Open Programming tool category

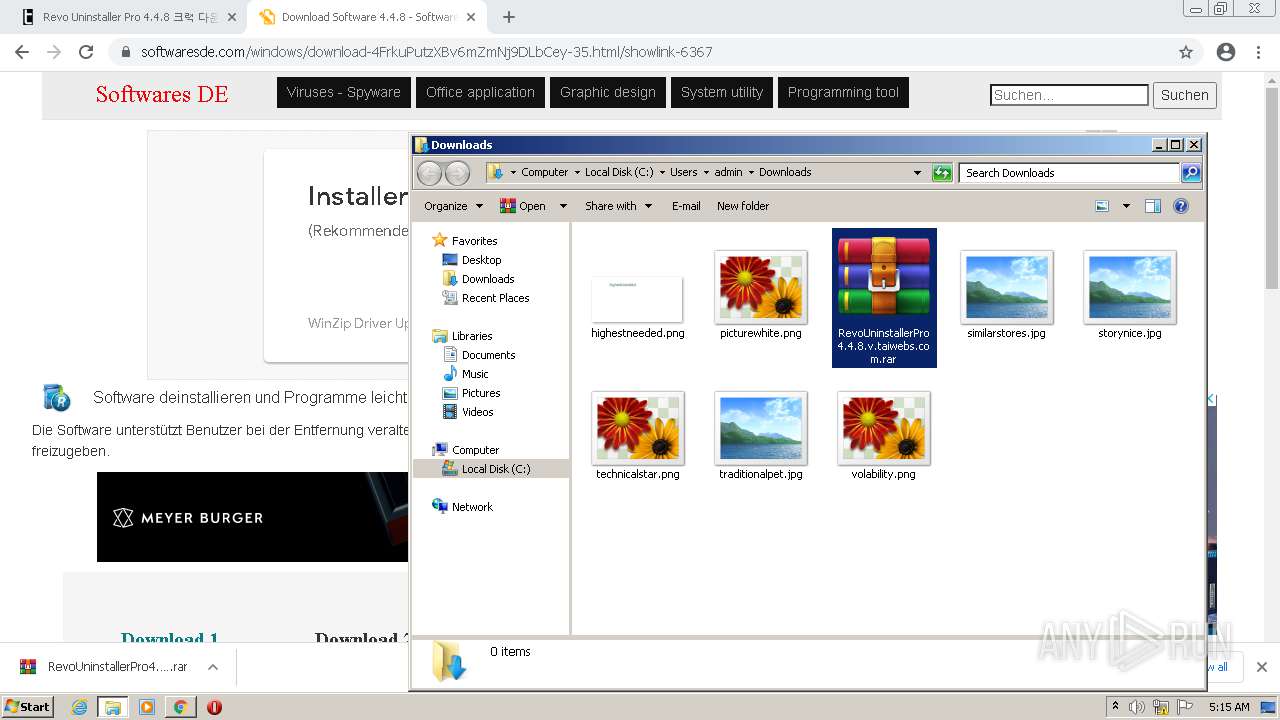[x=843, y=92]
